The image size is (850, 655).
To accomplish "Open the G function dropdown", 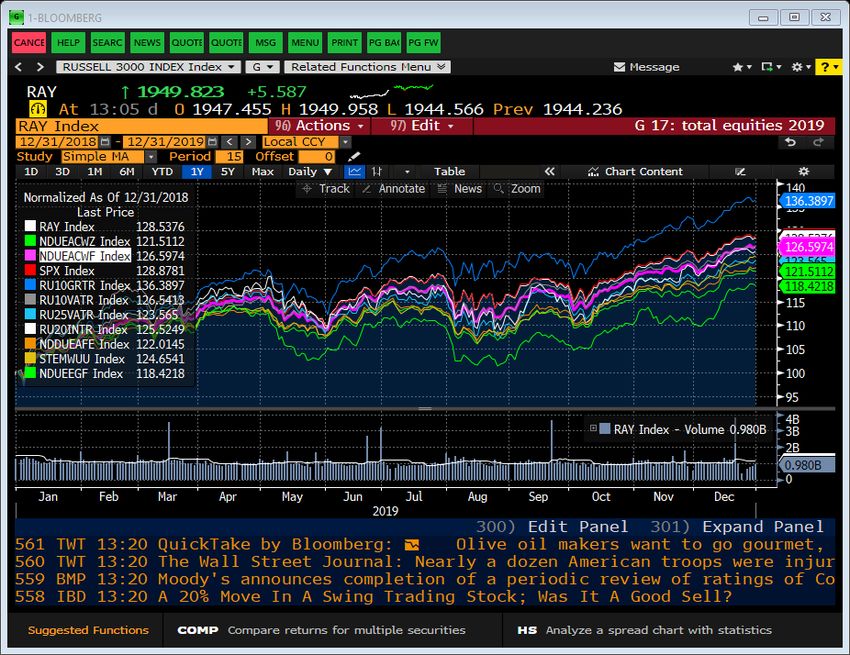I will click(262, 67).
